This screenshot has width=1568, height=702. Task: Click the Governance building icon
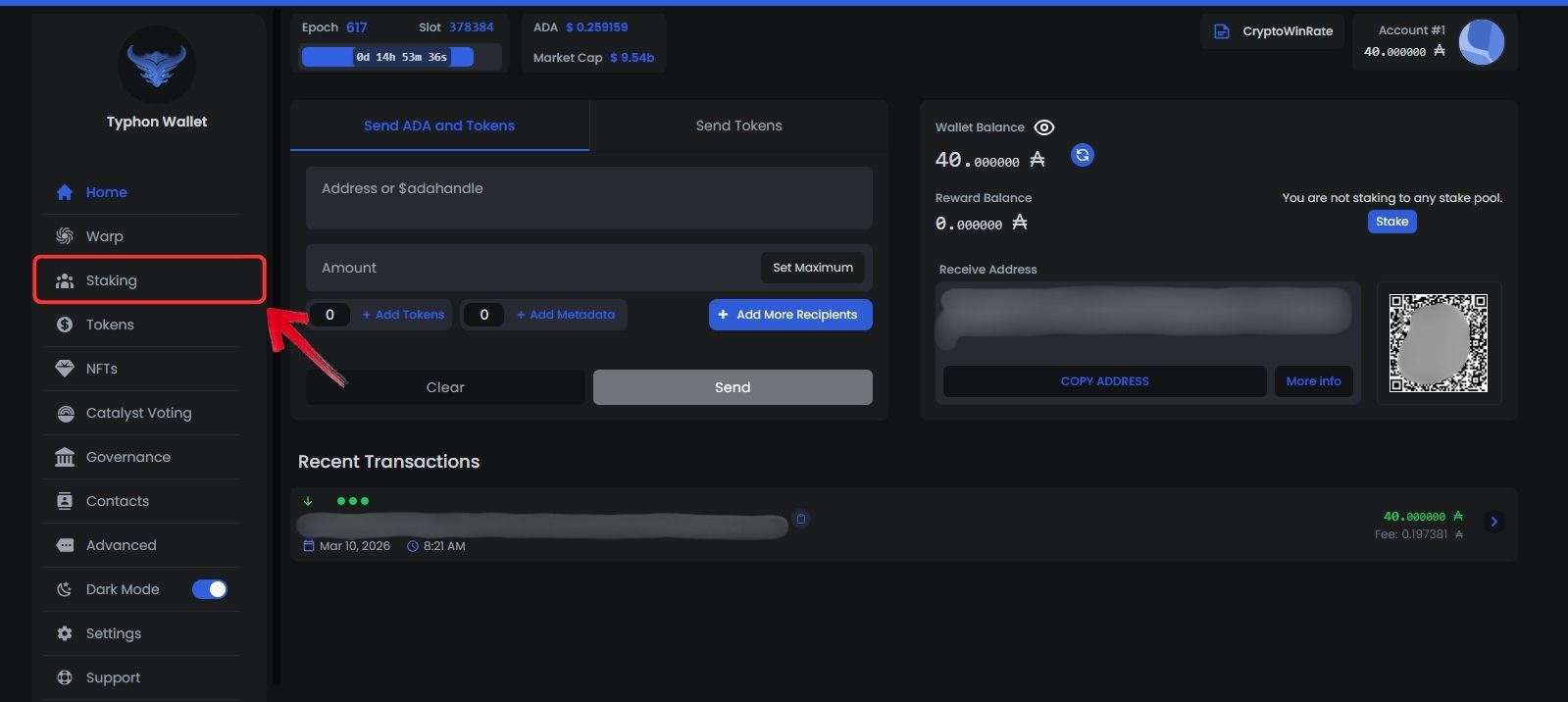pyautogui.click(x=65, y=457)
